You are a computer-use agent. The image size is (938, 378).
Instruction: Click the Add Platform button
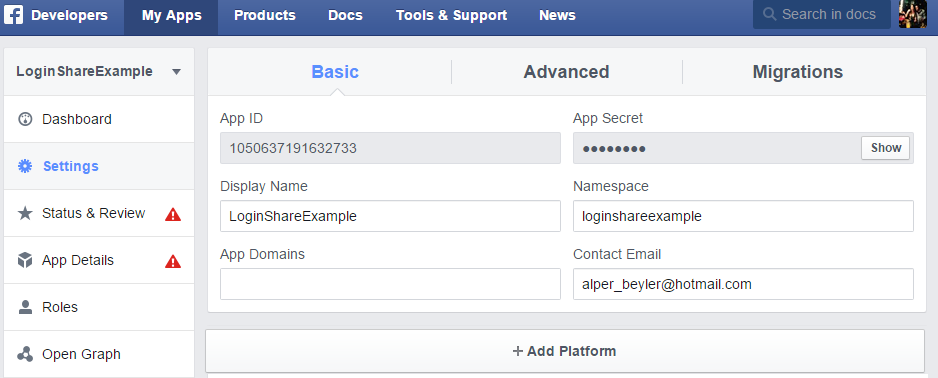[565, 351]
